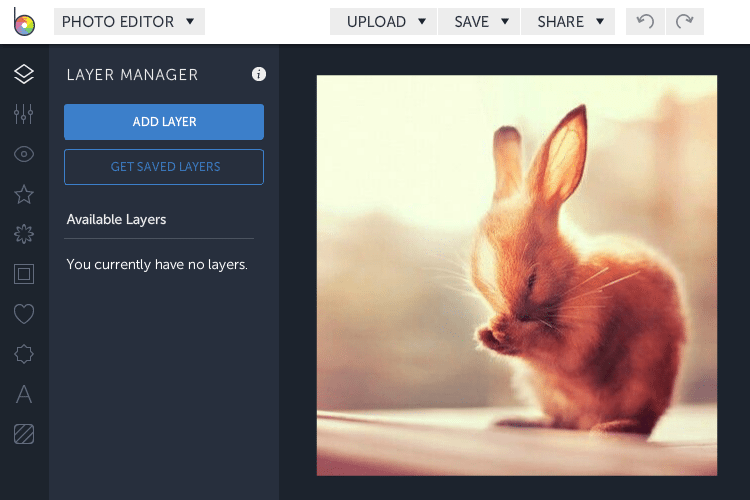This screenshot has width=750, height=500.
Task: Select the Overlays badge icon
Action: pyautogui.click(x=24, y=354)
